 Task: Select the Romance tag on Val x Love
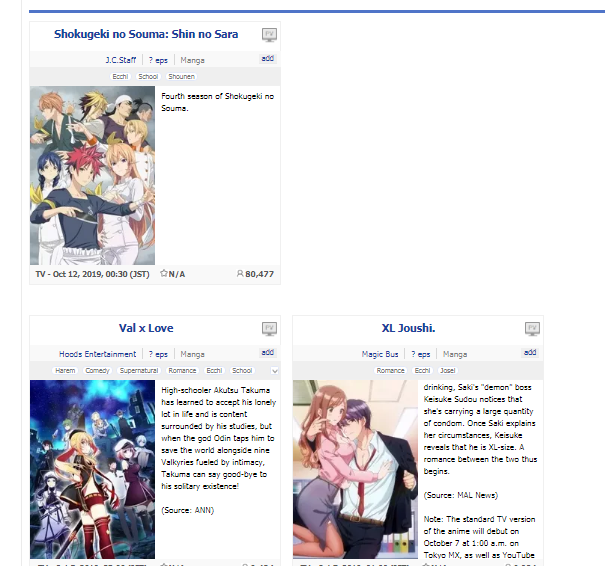coord(182,370)
